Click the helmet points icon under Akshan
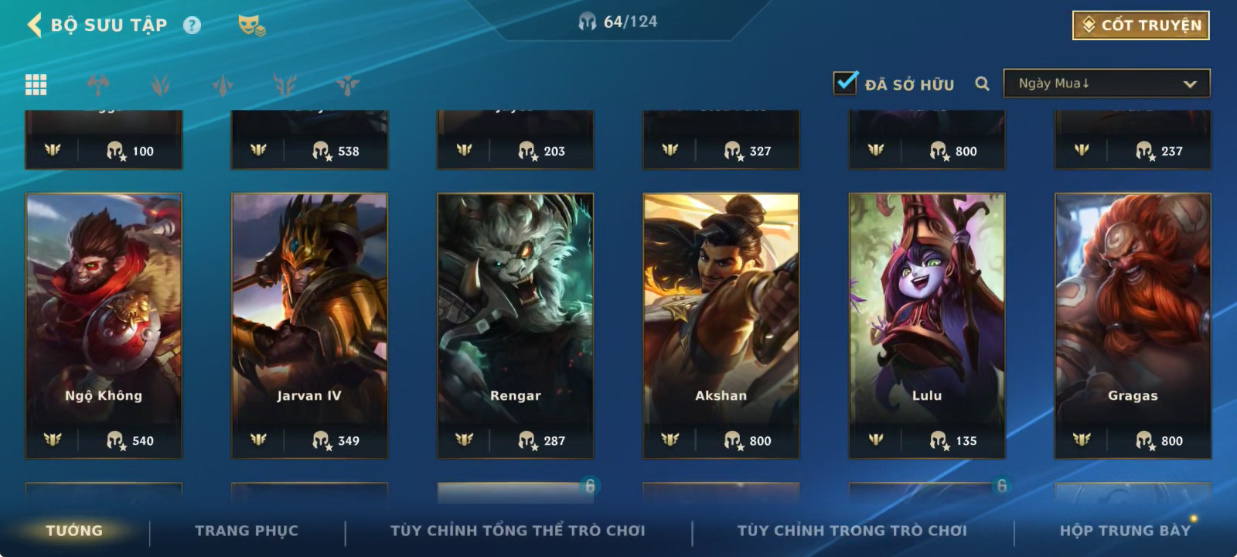 pyautogui.click(x=733, y=440)
